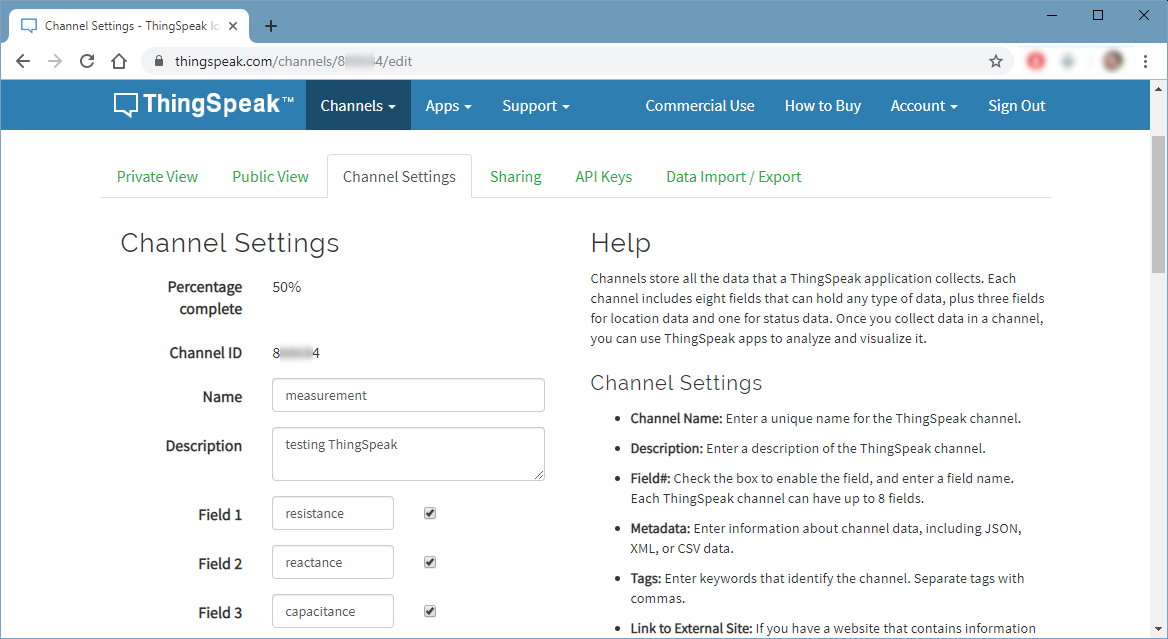Screen dimensions: 1168x639
Task: Click the browser forward arrow
Action: [55, 61]
